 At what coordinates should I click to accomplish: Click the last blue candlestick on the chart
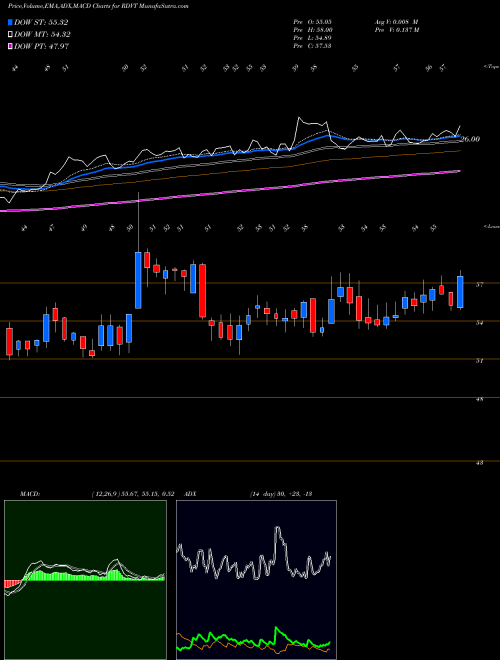[460, 292]
